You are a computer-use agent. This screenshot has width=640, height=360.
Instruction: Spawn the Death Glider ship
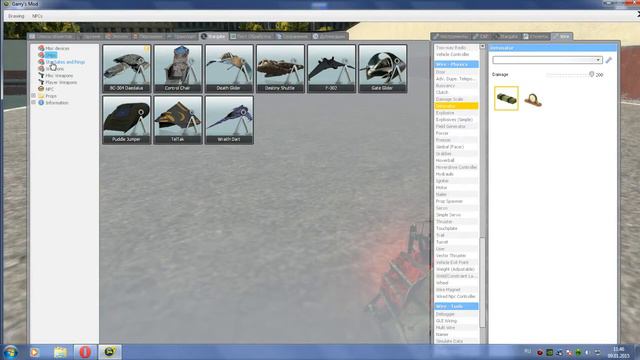(x=229, y=69)
